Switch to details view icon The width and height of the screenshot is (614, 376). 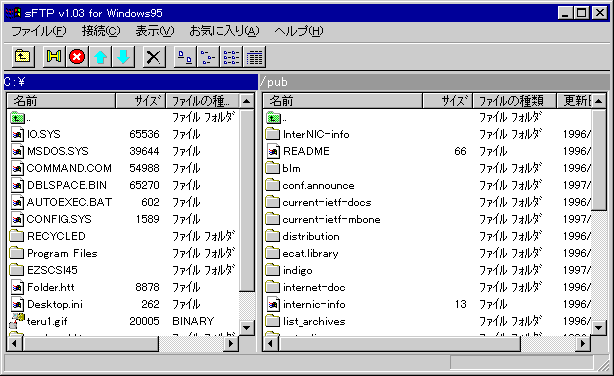[x=255, y=57]
